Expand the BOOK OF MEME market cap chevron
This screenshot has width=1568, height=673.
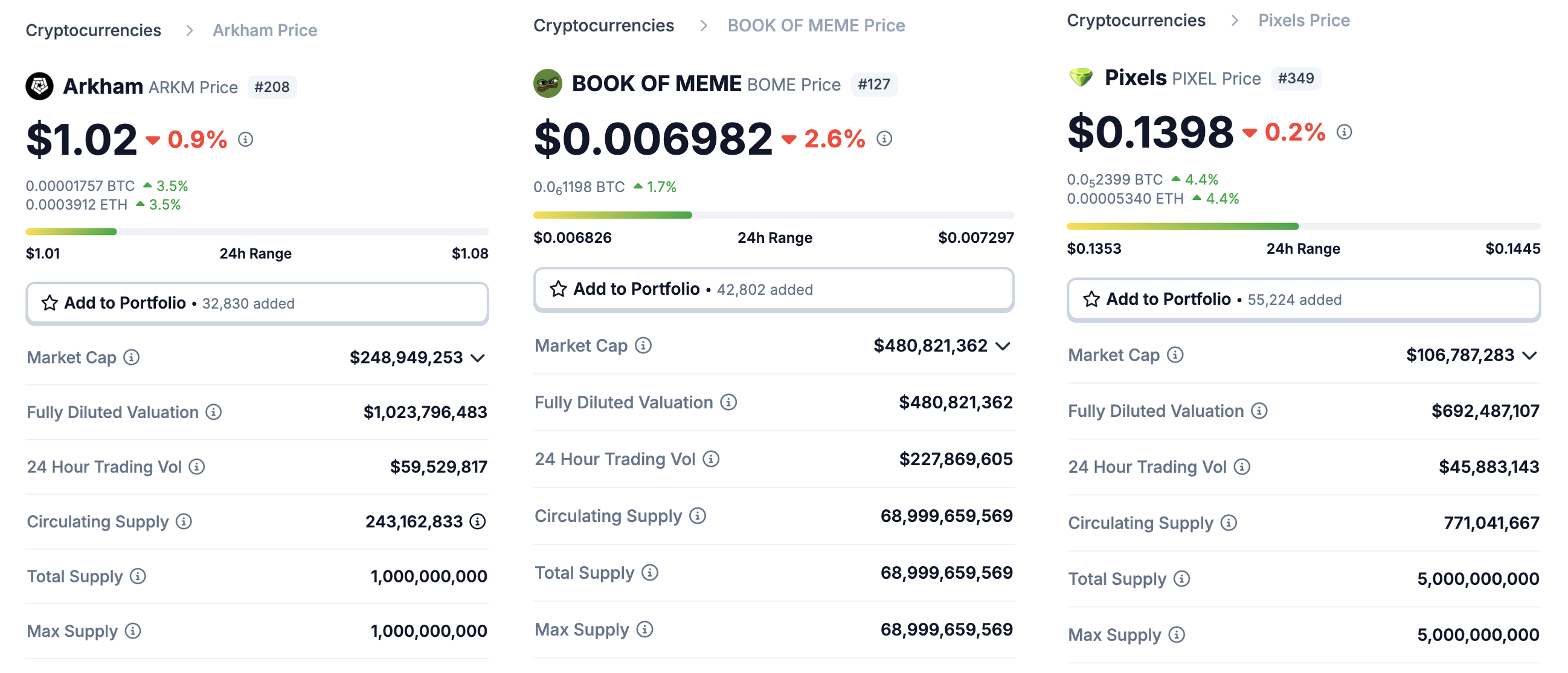pyautogui.click(x=1003, y=347)
